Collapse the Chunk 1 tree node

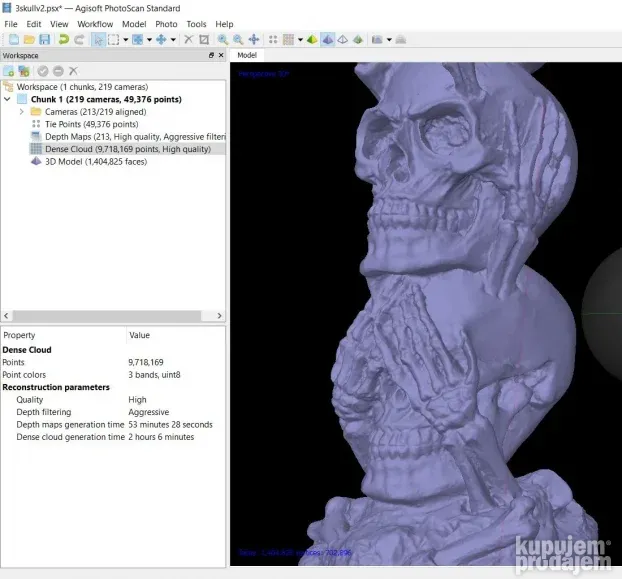(7, 99)
